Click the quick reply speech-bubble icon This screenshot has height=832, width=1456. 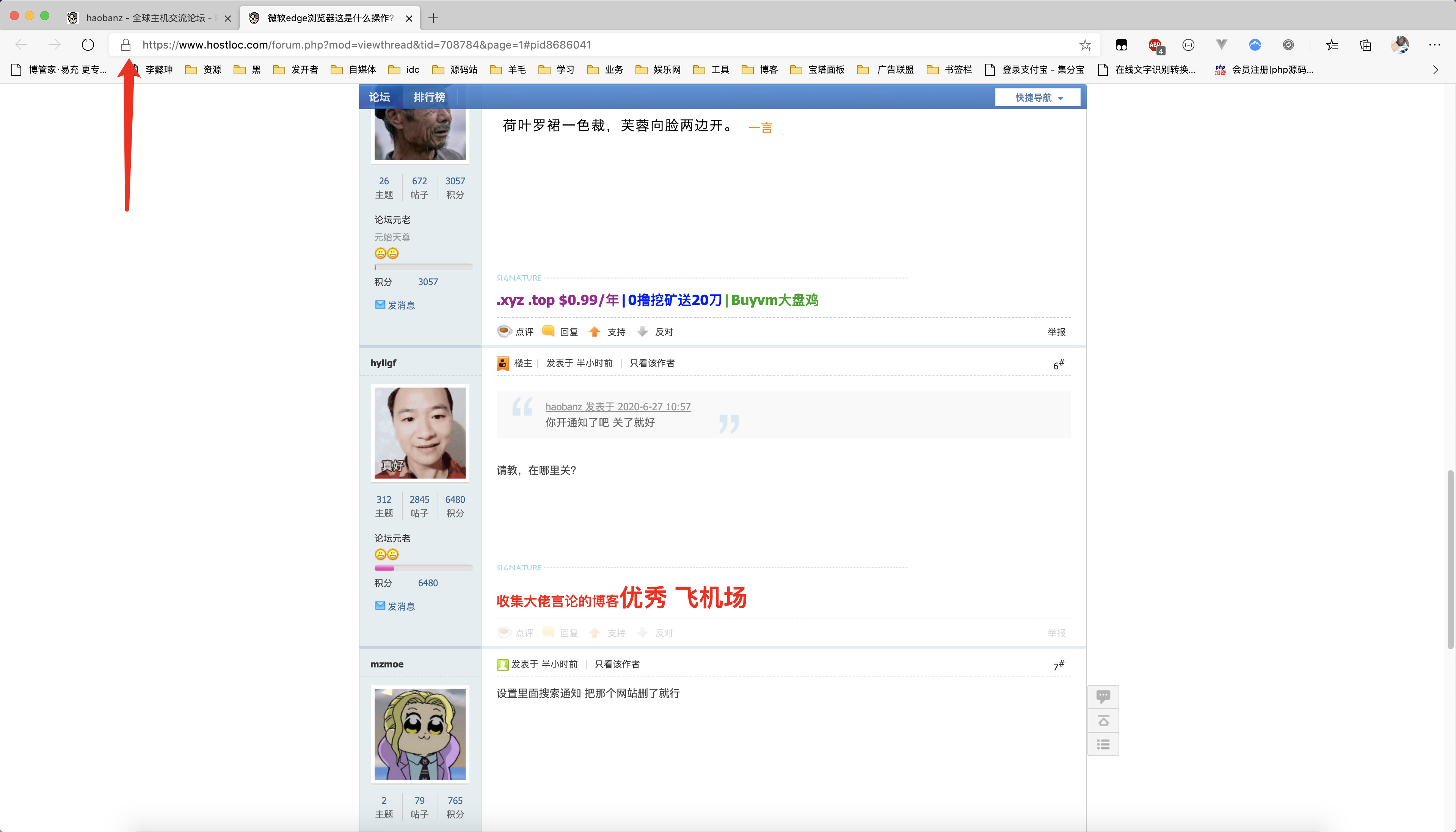coord(1103,696)
